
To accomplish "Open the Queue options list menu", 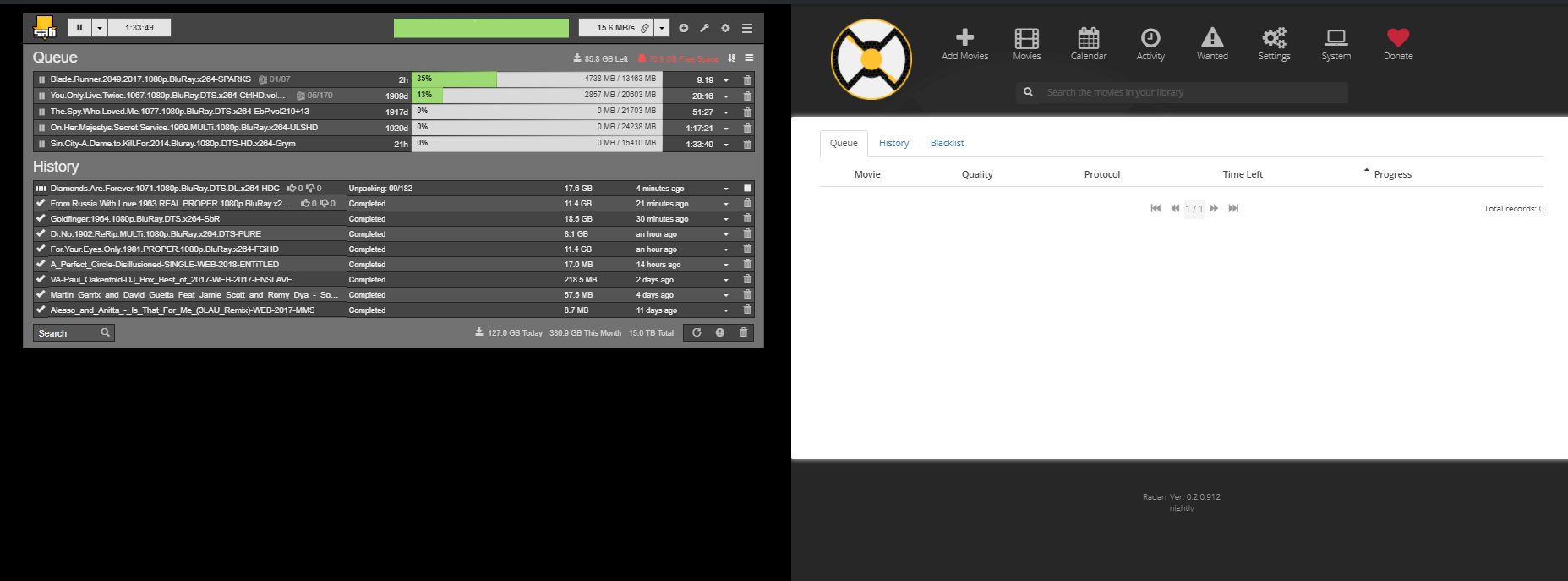I will click(749, 58).
